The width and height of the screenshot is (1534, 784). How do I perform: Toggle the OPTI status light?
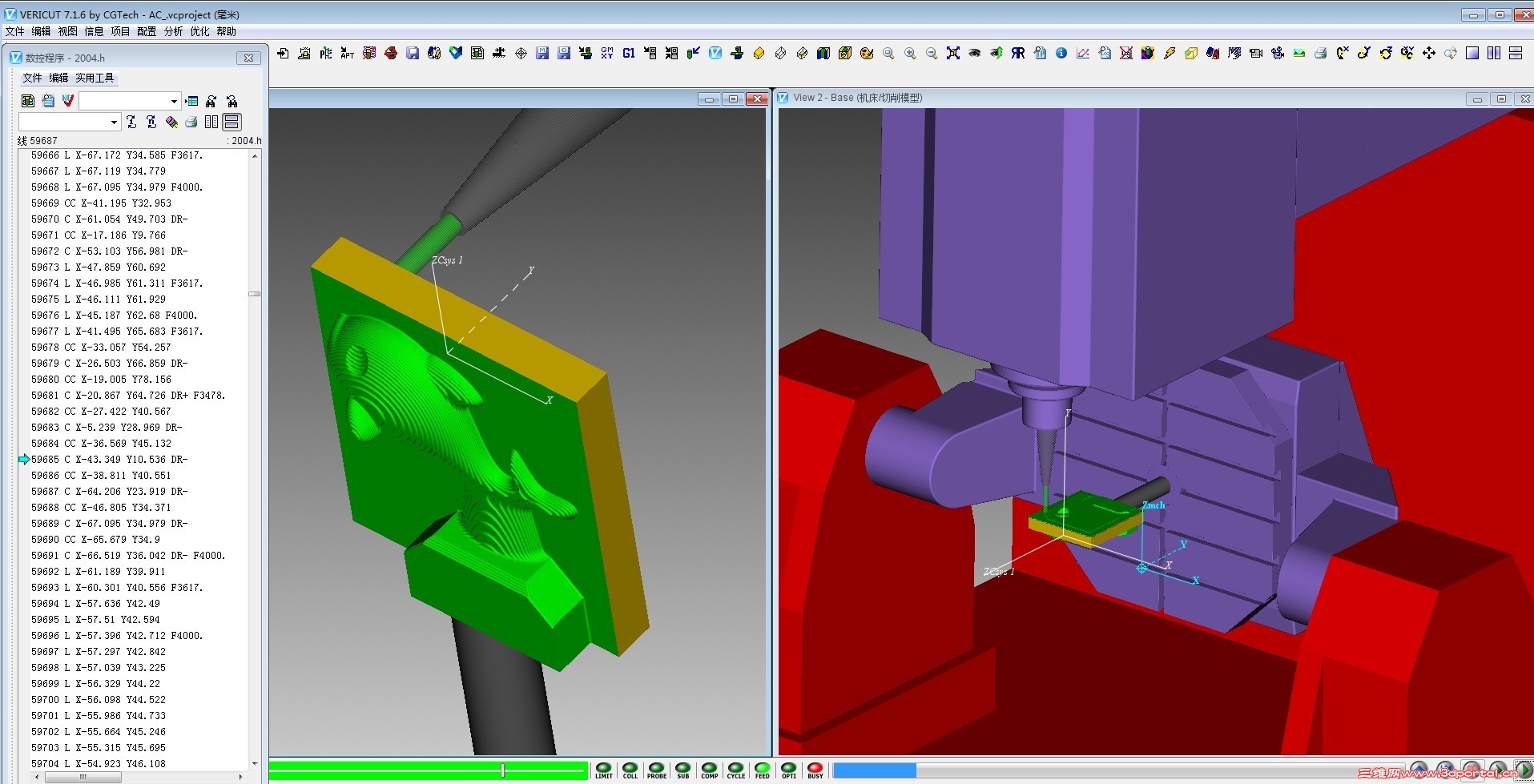[x=789, y=770]
